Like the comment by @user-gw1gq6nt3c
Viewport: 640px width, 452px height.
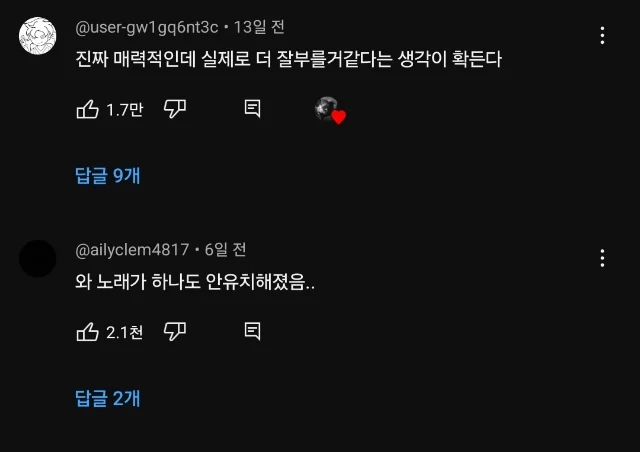87,109
